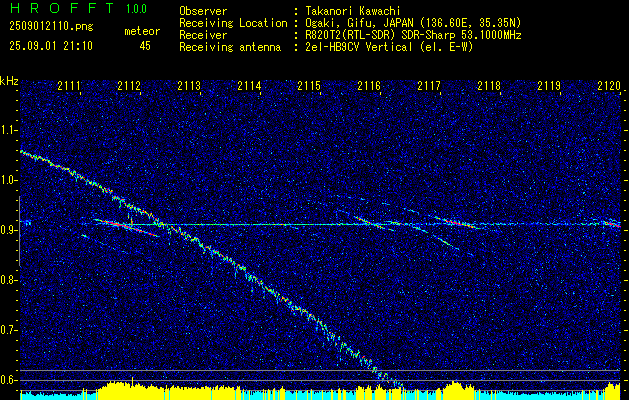Click the 2112 time marker

point(129,86)
